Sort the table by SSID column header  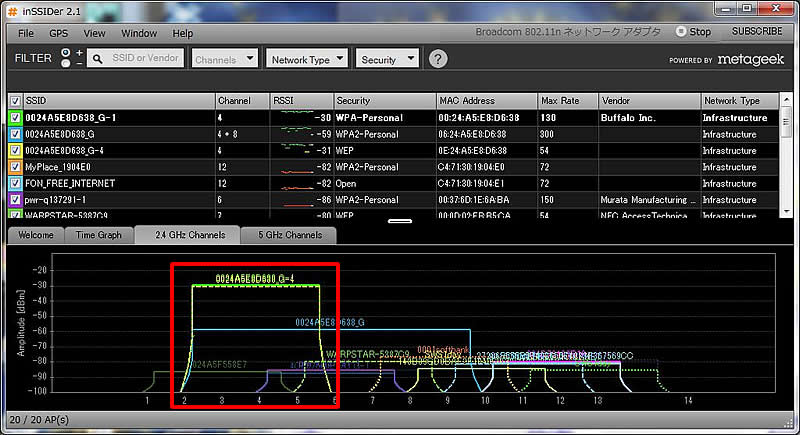[119, 101]
